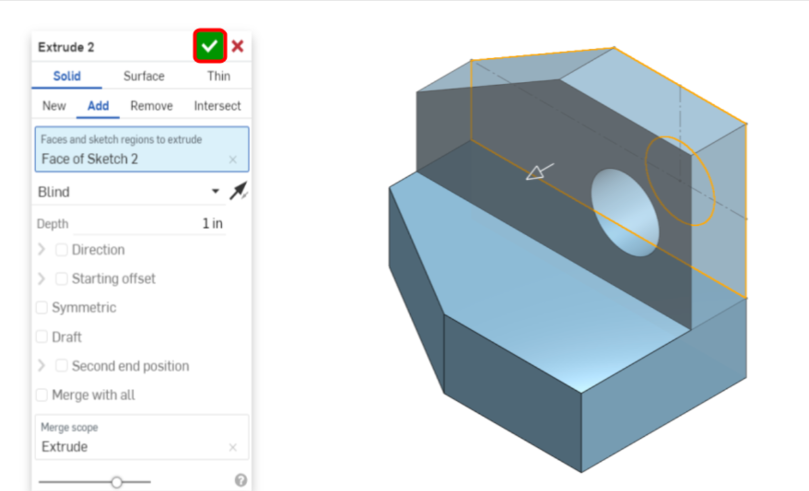Enable the Second end position checkbox
809x491 pixels.
click(x=61, y=366)
